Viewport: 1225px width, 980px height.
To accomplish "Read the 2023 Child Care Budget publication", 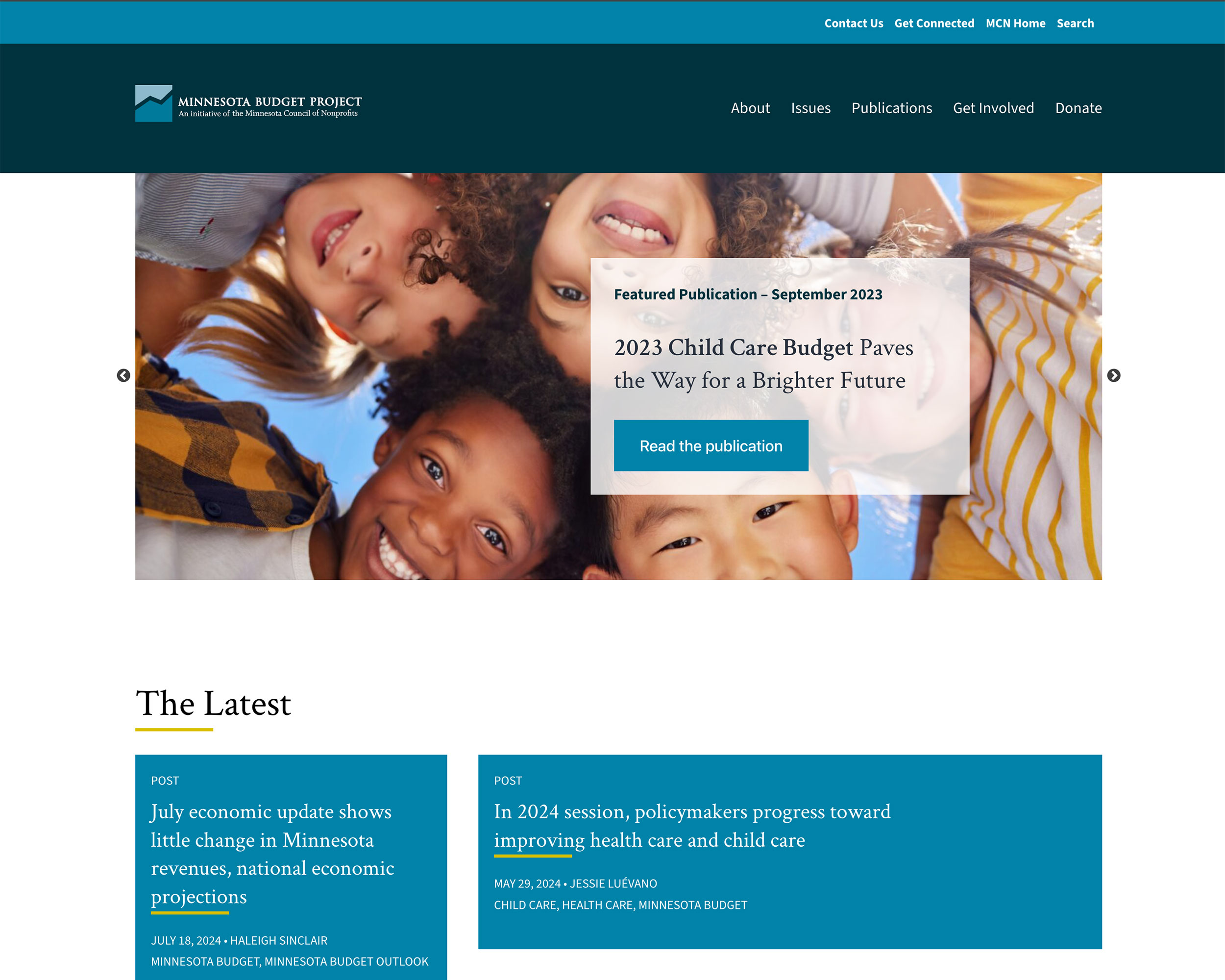I will tap(711, 445).
